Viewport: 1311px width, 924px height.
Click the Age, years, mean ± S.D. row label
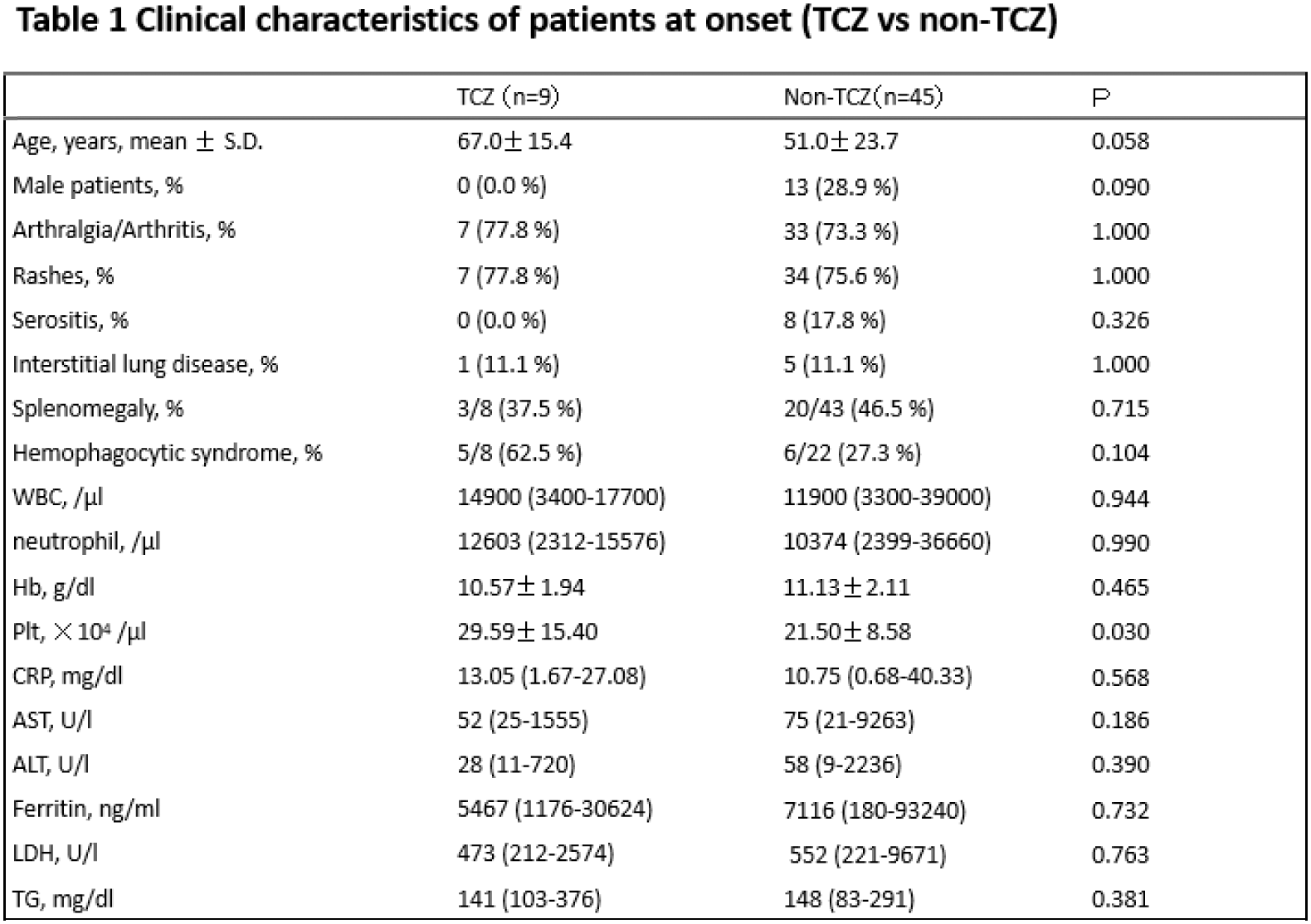coord(138,142)
